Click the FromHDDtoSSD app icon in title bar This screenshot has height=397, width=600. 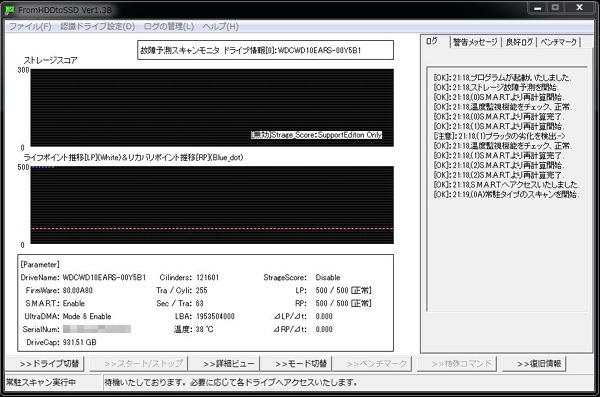click(10, 10)
